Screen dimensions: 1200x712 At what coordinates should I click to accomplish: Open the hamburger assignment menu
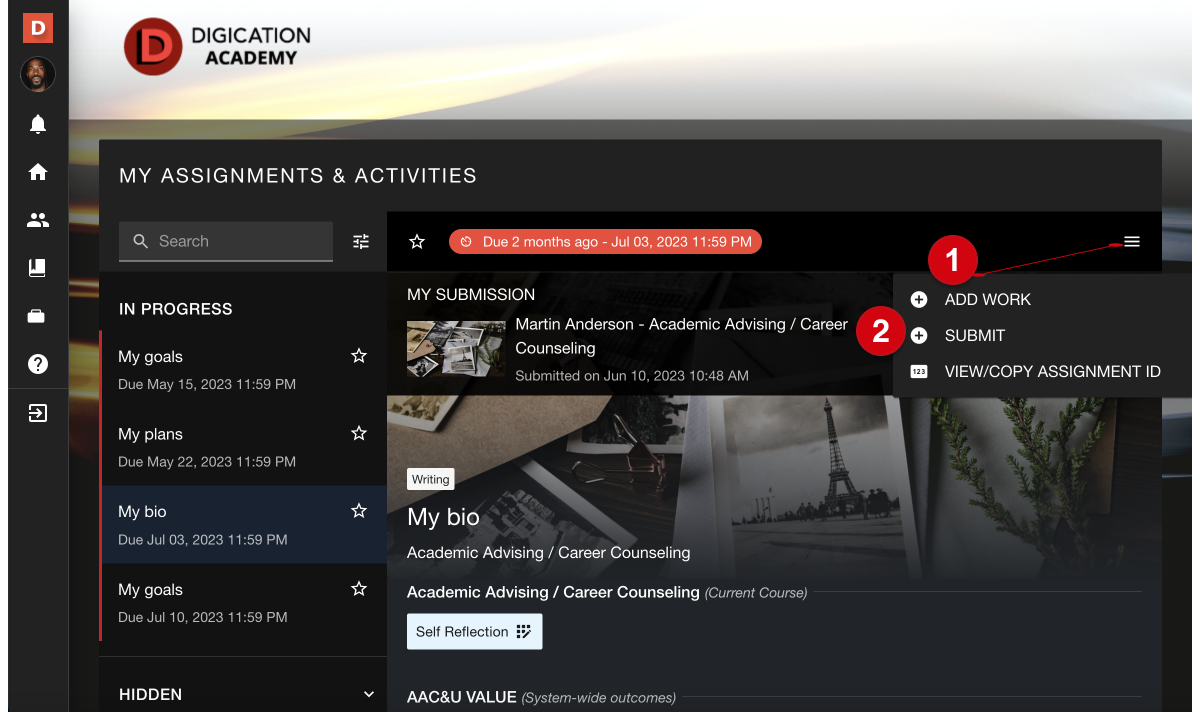click(x=1132, y=242)
